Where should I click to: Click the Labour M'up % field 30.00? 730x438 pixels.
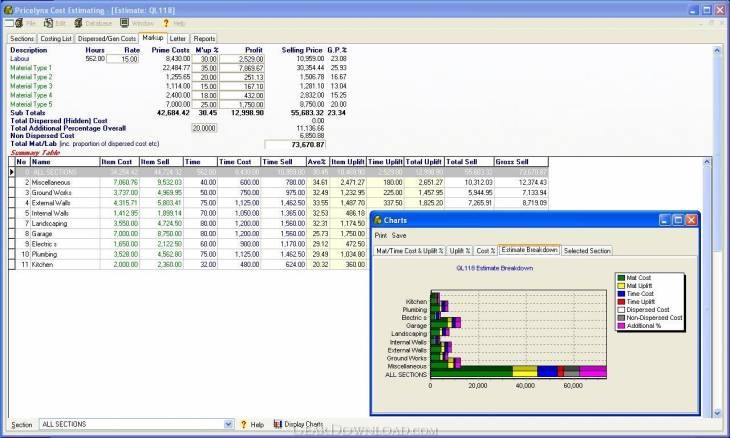coord(205,59)
